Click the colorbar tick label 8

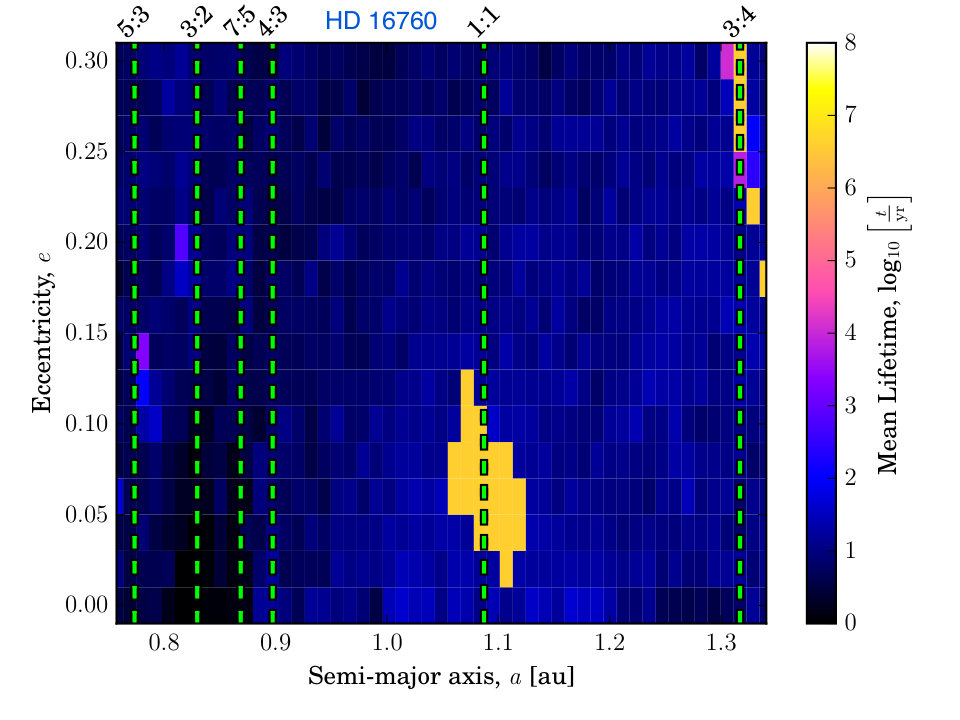click(x=850, y=43)
